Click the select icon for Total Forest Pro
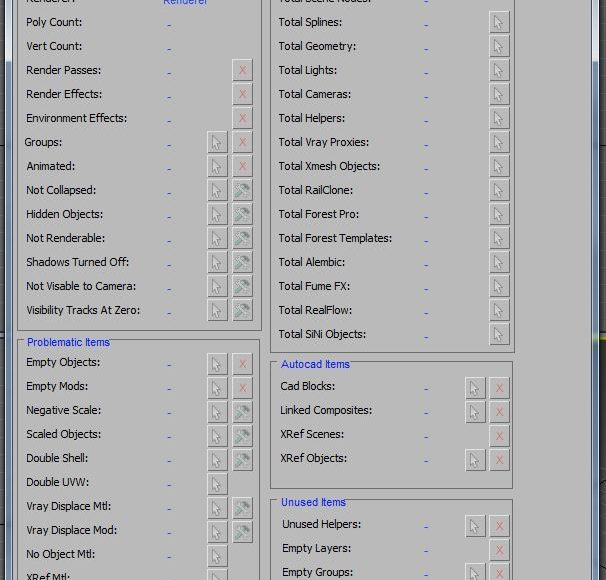 click(499, 214)
